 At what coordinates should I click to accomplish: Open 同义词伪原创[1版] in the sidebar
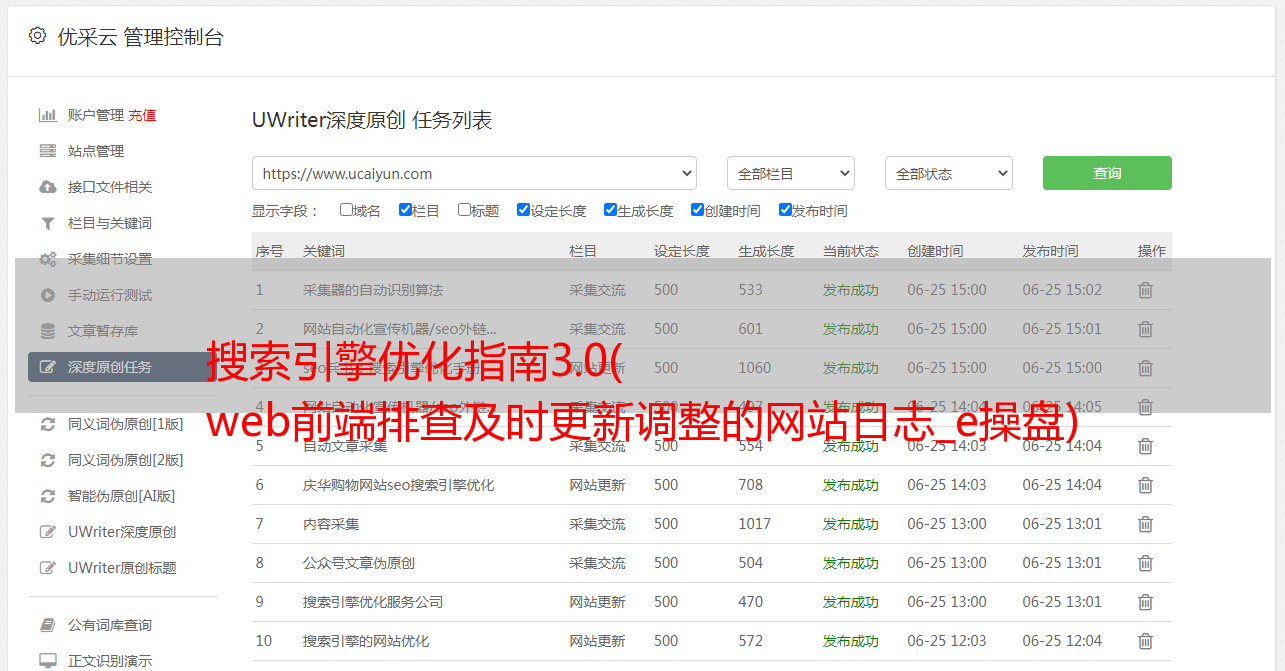(125, 424)
